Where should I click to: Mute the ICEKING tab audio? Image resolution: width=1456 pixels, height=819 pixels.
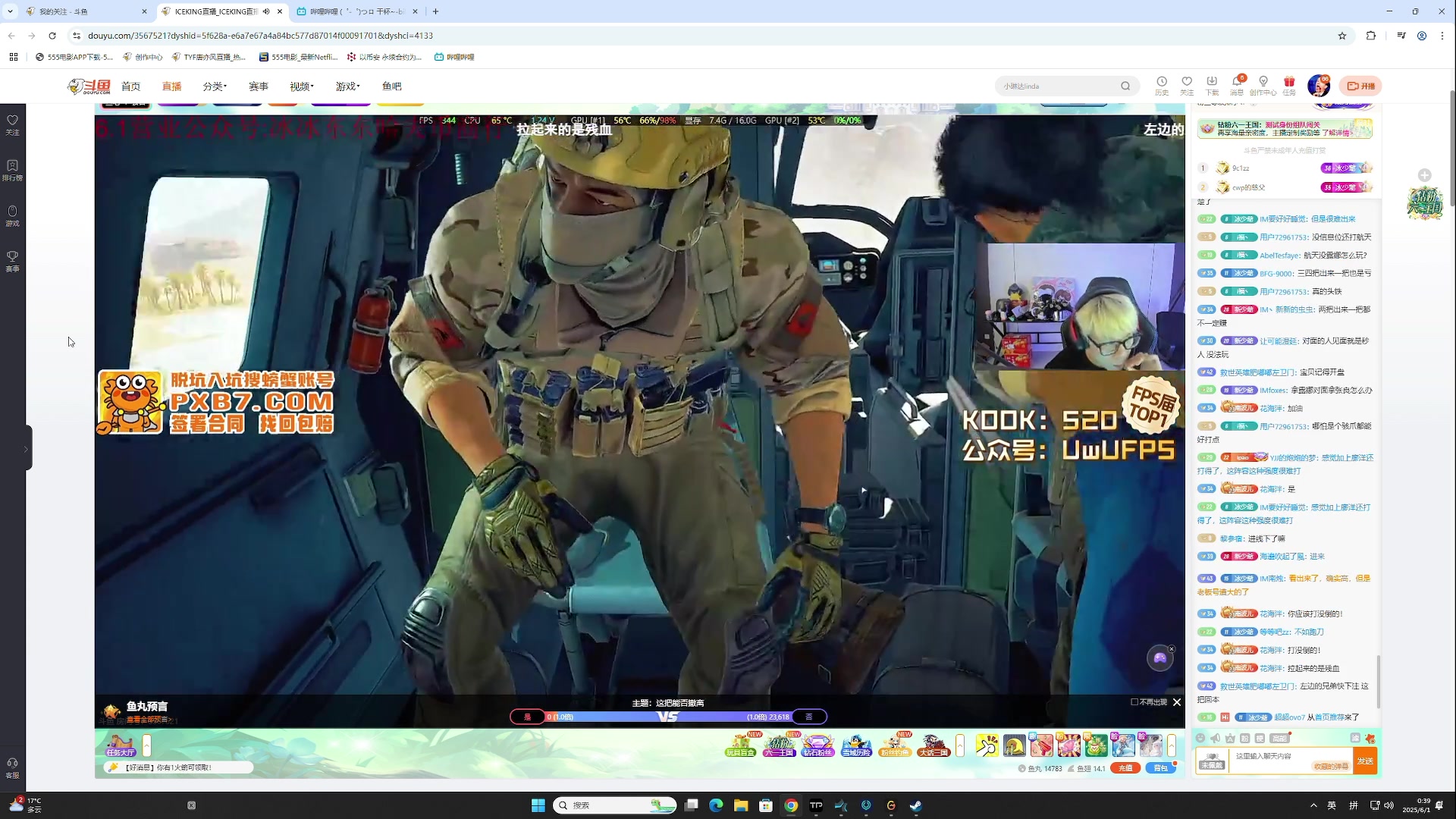coord(266,11)
